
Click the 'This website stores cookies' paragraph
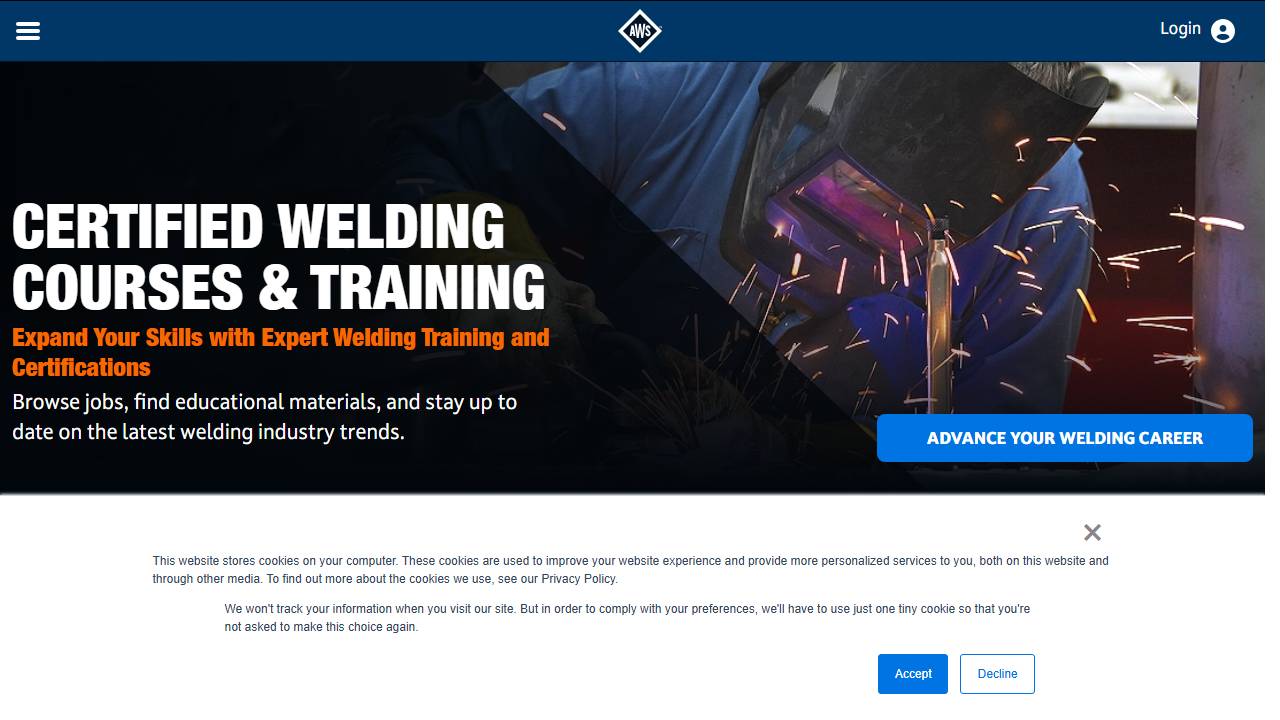[630, 570]
